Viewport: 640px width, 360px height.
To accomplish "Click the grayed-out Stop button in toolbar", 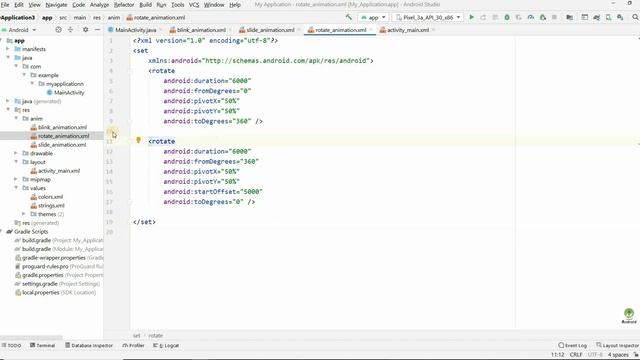I will pos(554,17).
